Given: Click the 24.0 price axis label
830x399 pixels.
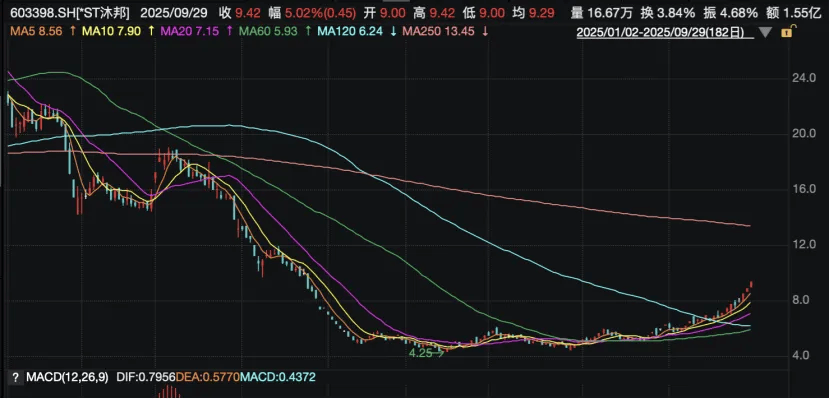Looking at the screenshot, I should coord(804,78).
